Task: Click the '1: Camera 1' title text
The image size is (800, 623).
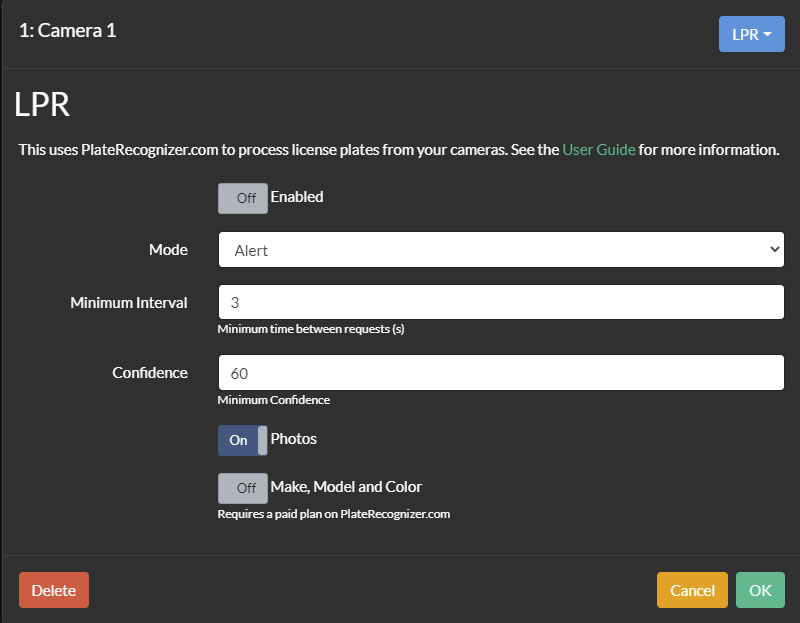Action: pos(68,31)
